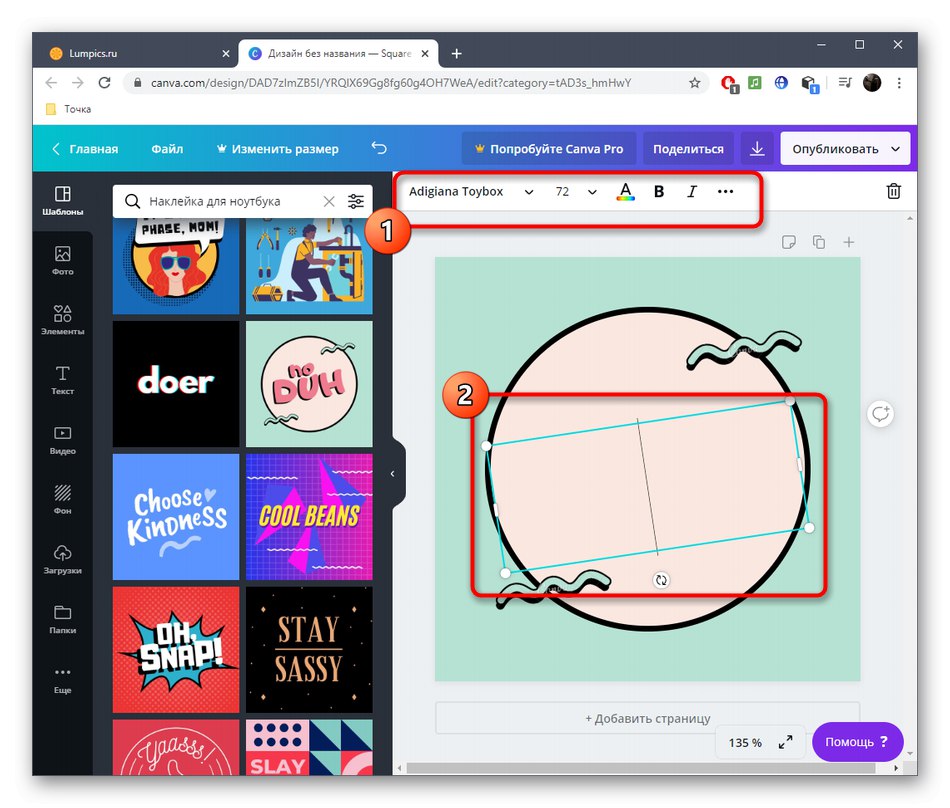Click Попробуйте Canva Pro button

(x=549, y=149)
